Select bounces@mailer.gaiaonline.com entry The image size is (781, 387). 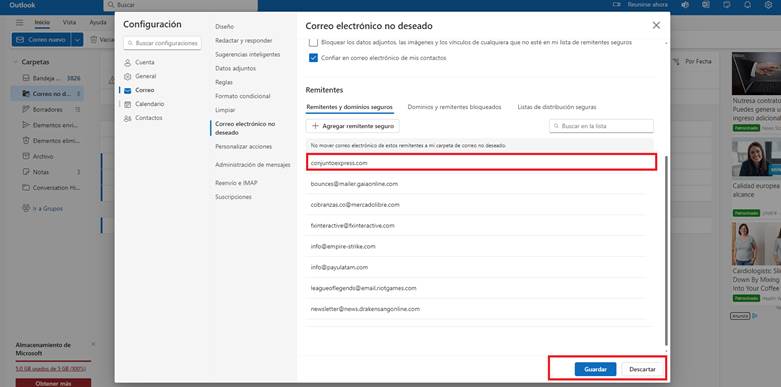pyautogui.click(x=477, y=184)
